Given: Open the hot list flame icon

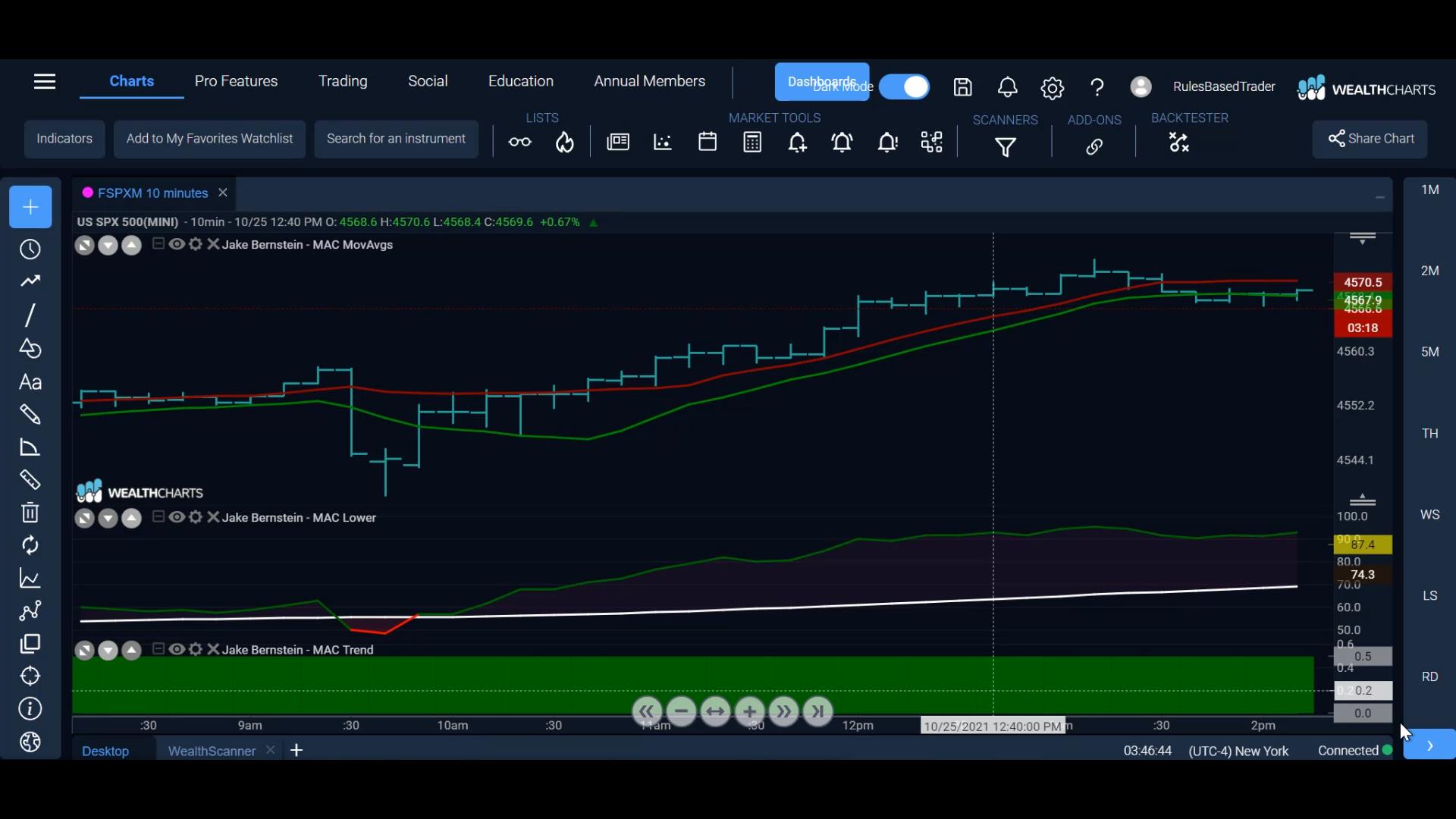Looking at the screenshot, I should (565, 142).
